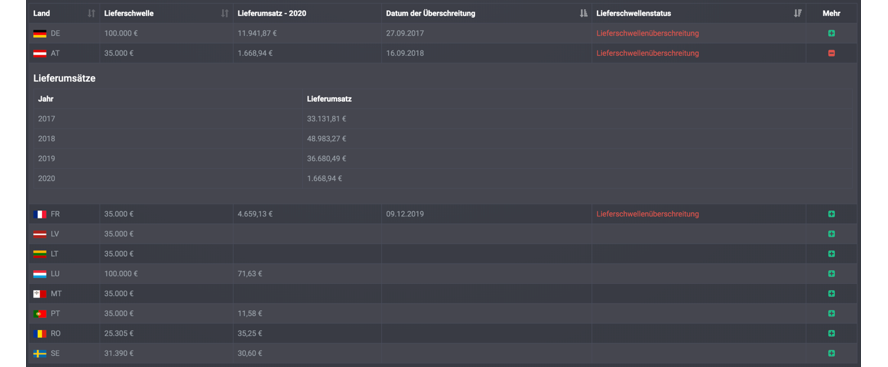Select the 2020 year row

coord(442,178)
